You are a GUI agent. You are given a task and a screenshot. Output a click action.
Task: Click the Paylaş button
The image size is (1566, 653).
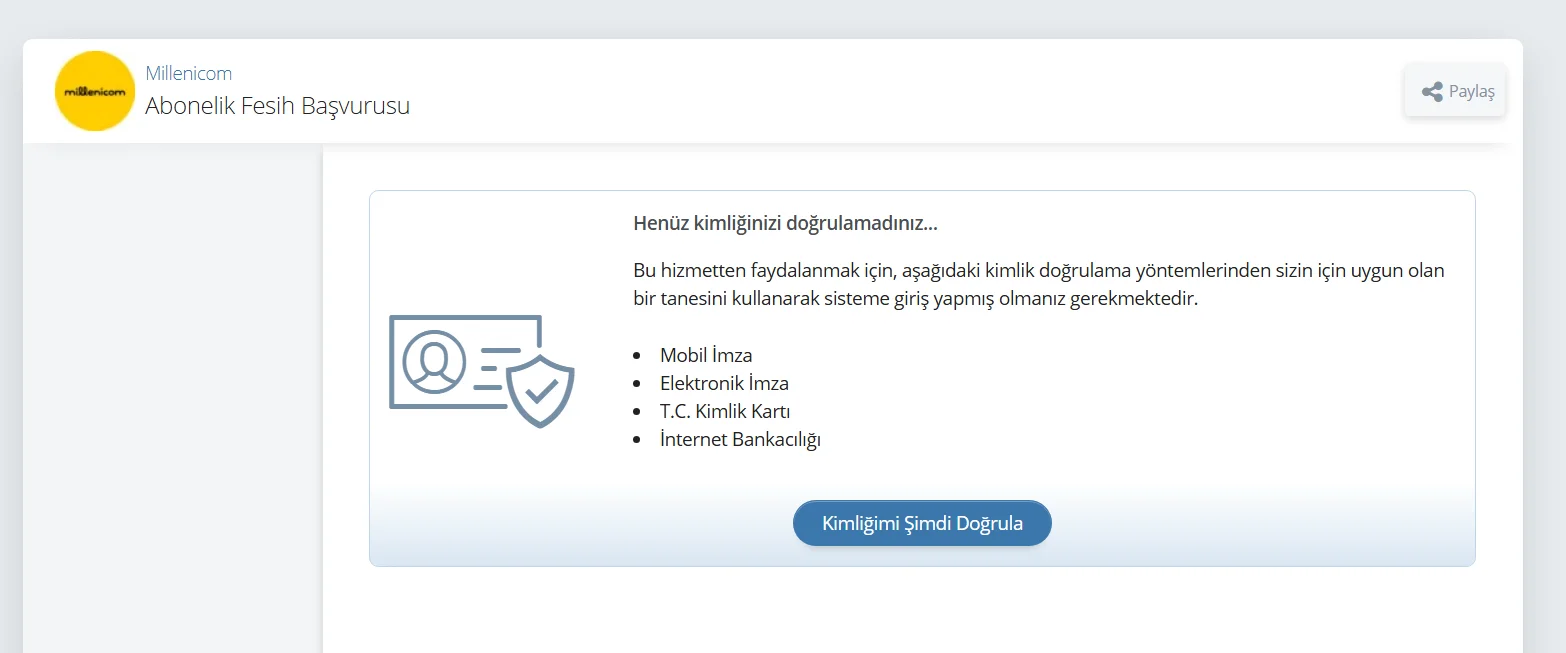pos(1455,90)
